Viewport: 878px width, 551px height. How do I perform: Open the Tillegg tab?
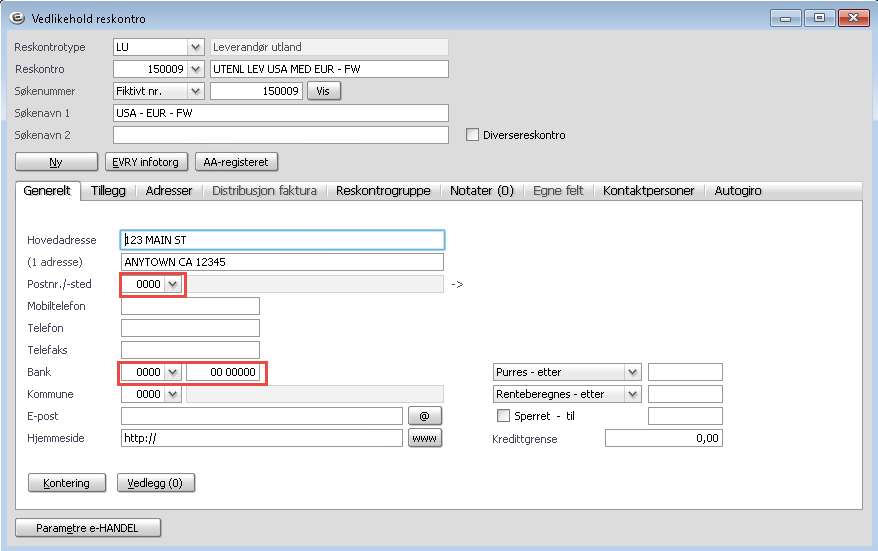pos(108,190)
